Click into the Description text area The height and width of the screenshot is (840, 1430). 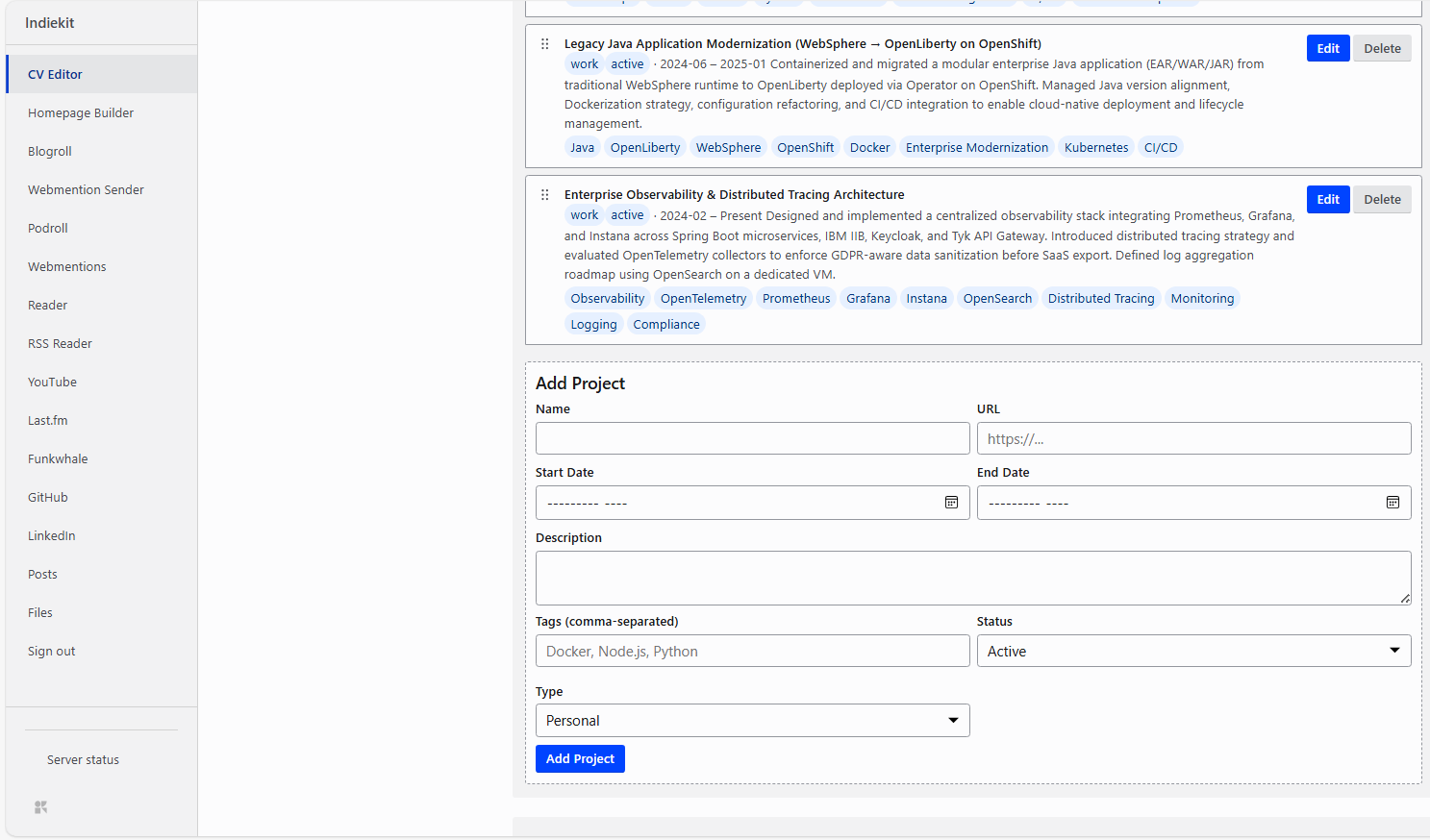coord(972,578)
